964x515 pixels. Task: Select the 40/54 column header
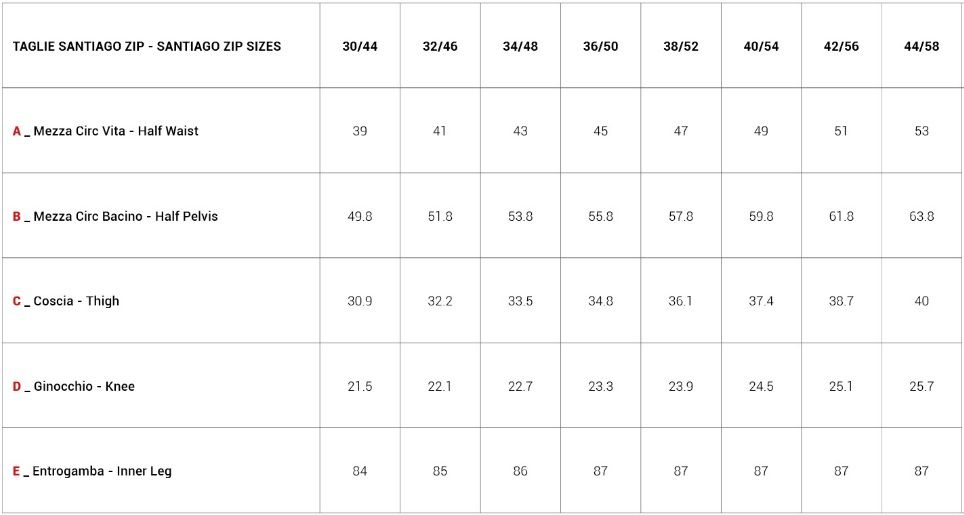click(x=761, y=47)
